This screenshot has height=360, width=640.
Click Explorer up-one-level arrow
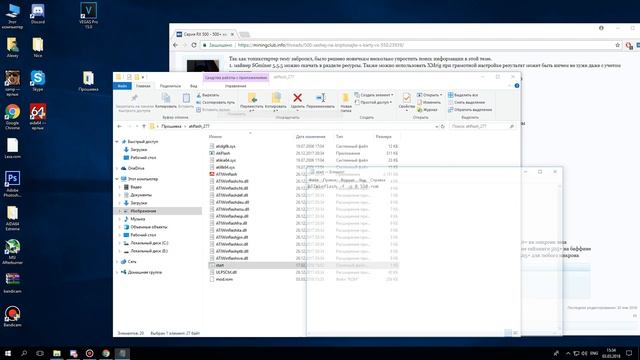(x=144, y=126)
